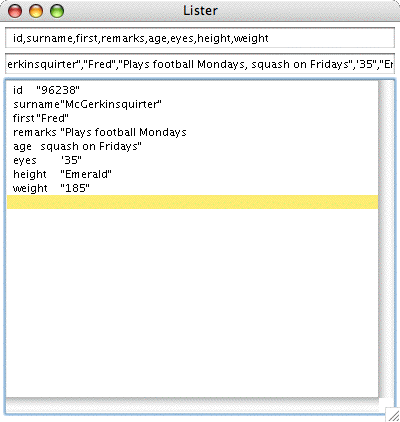
Task: Select the weight "185" list row
Action: pos(192,188)
